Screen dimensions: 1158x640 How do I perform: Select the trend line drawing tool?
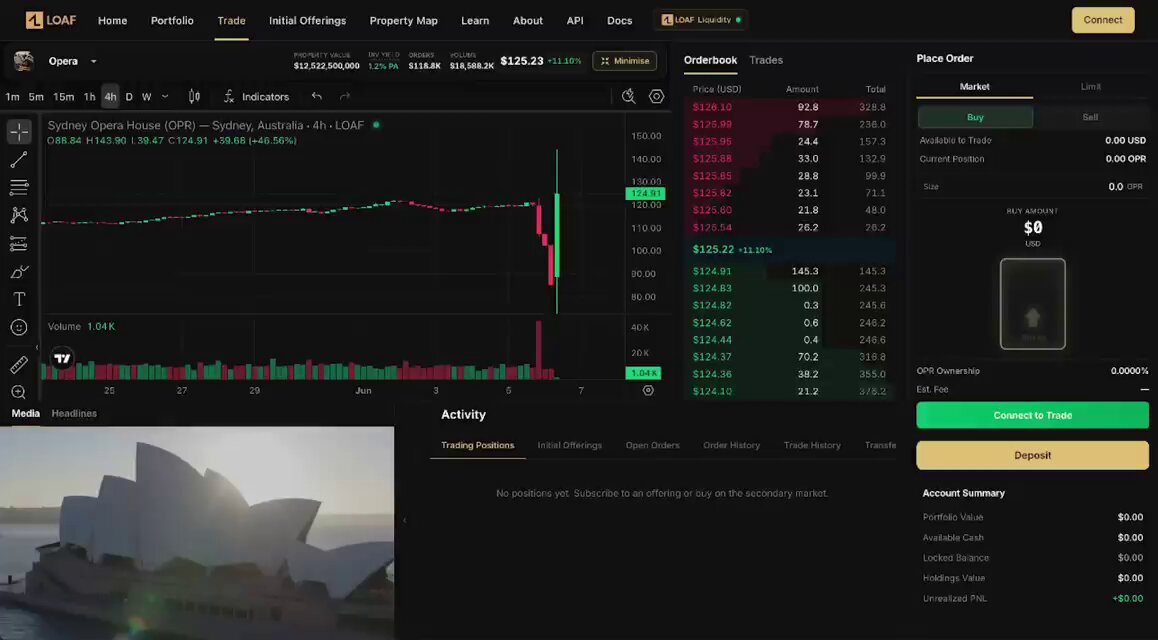click(x=19, y=159)
